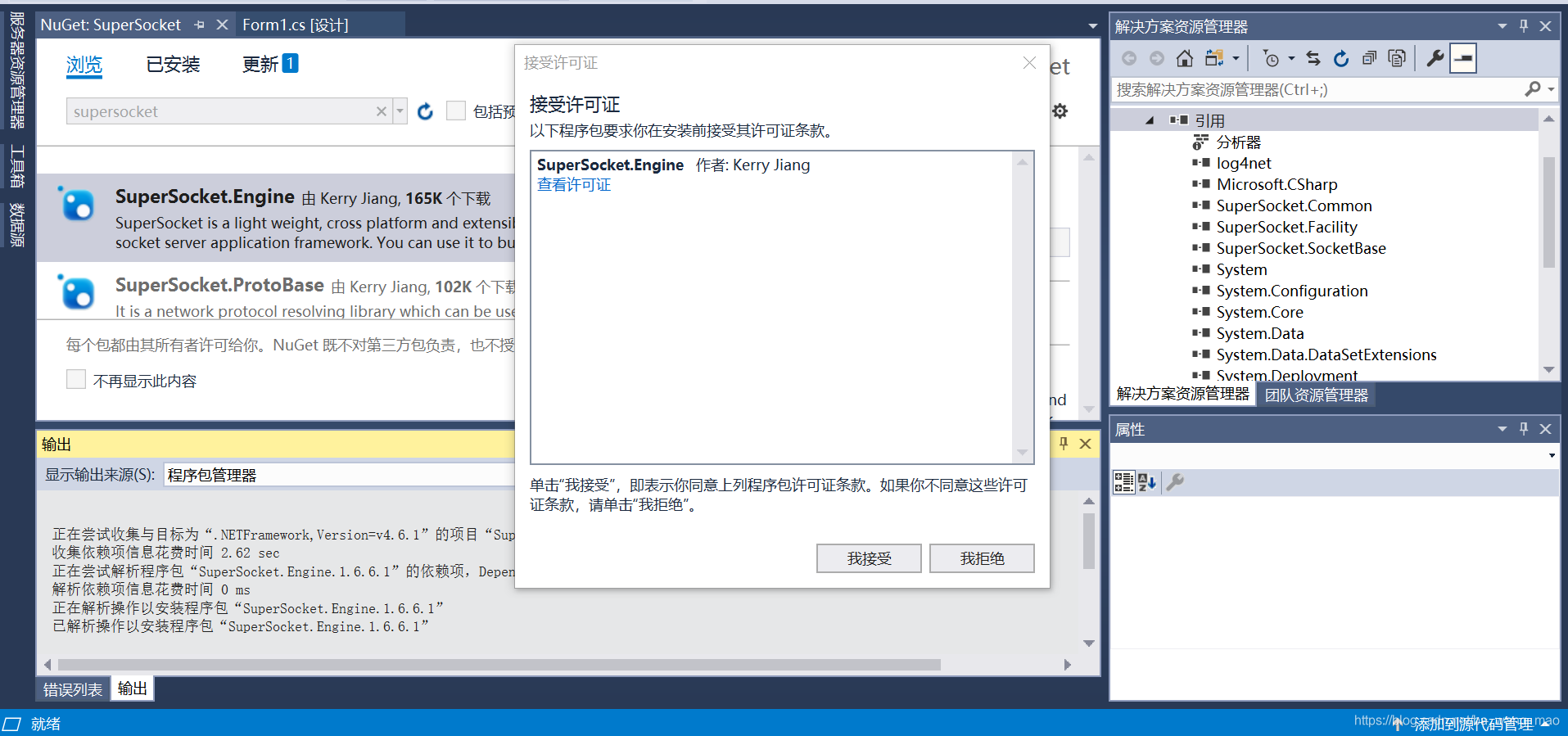The image size is (1568, 736).
Task: Collapse the 引用 references node
Action: coord(1150,120)
